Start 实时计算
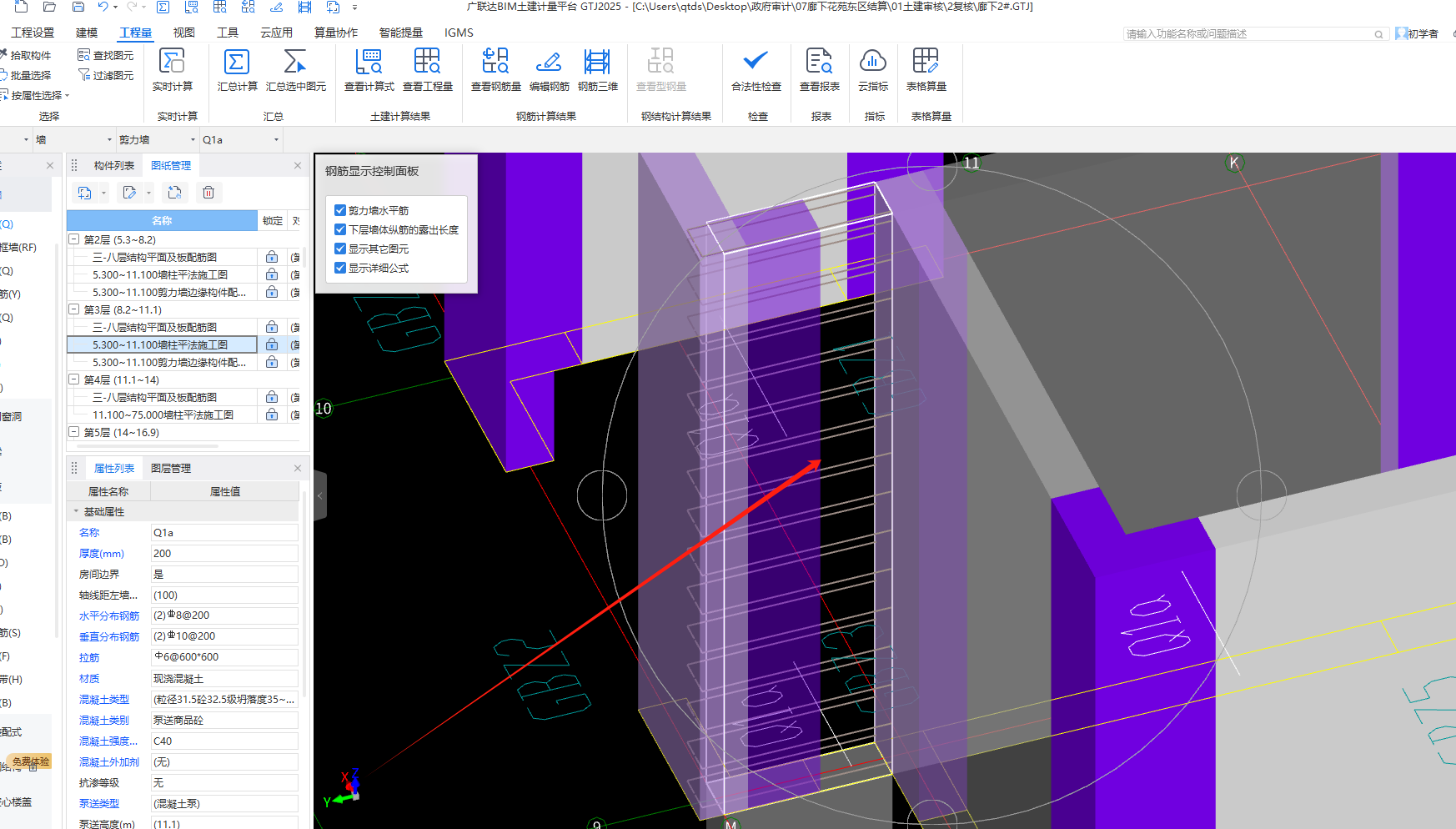 pos(172,69)
